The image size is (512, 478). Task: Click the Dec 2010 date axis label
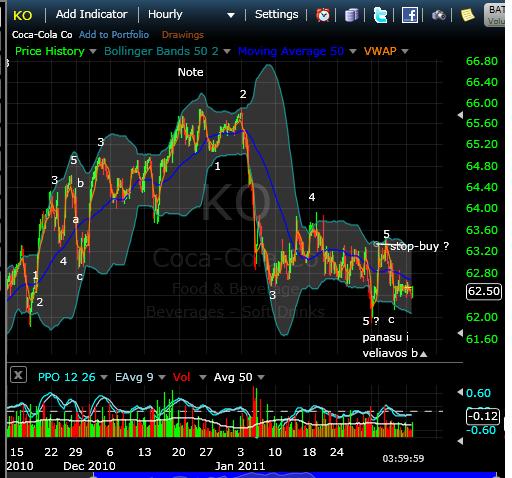click(x=89, y=466)
